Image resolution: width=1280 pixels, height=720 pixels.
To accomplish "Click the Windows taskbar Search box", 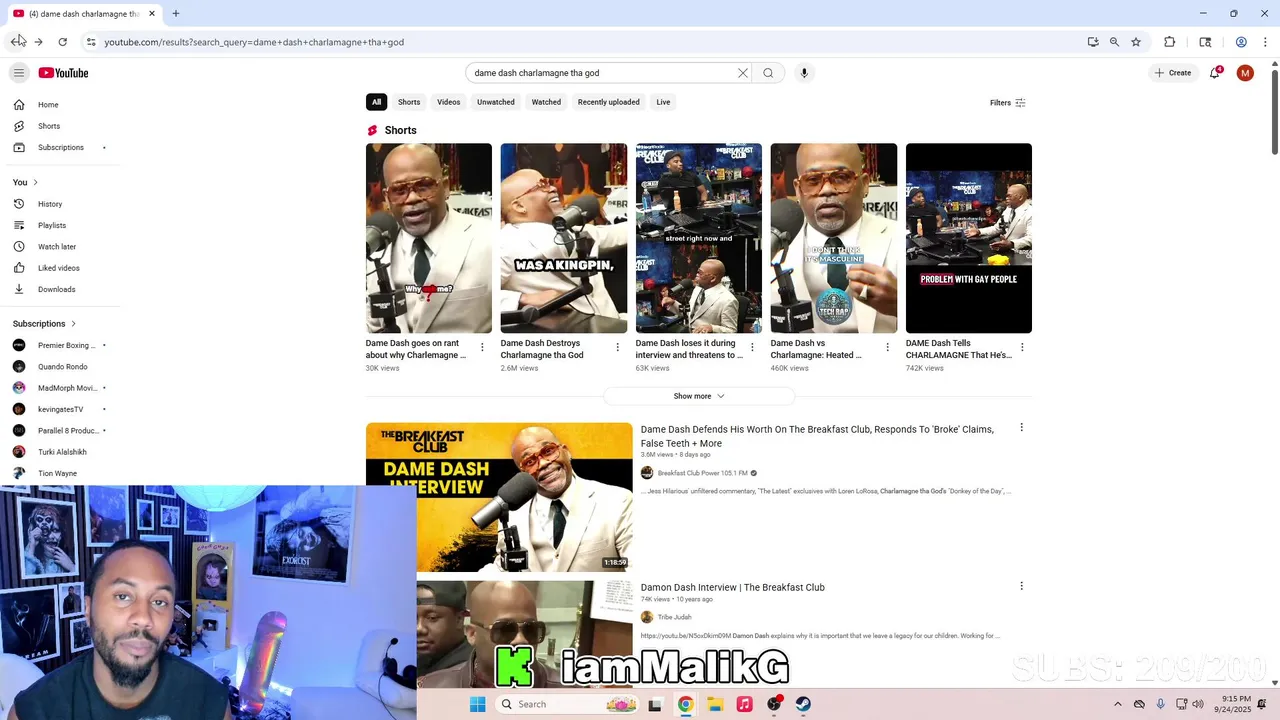I will 568,704.
